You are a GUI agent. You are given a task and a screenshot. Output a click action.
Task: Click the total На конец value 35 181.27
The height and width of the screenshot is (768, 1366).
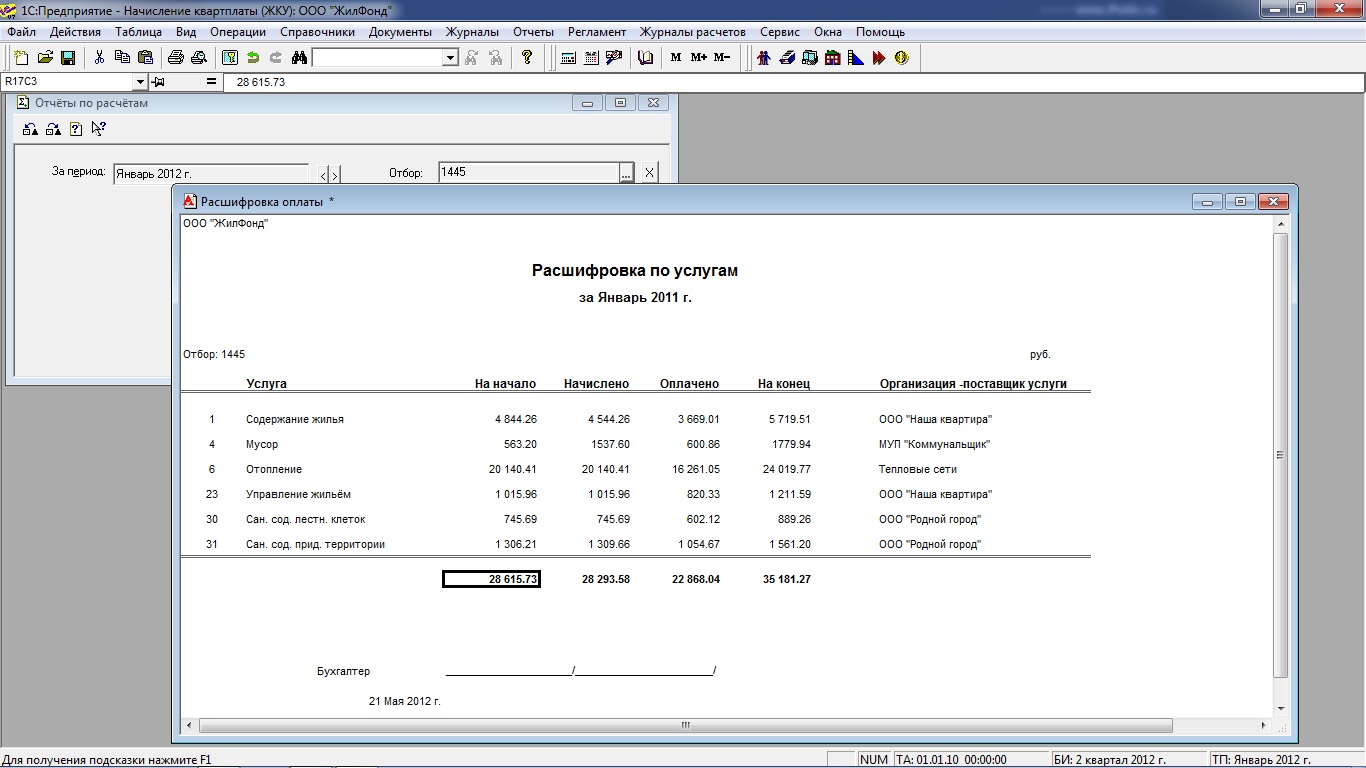[x=786, y=579]
